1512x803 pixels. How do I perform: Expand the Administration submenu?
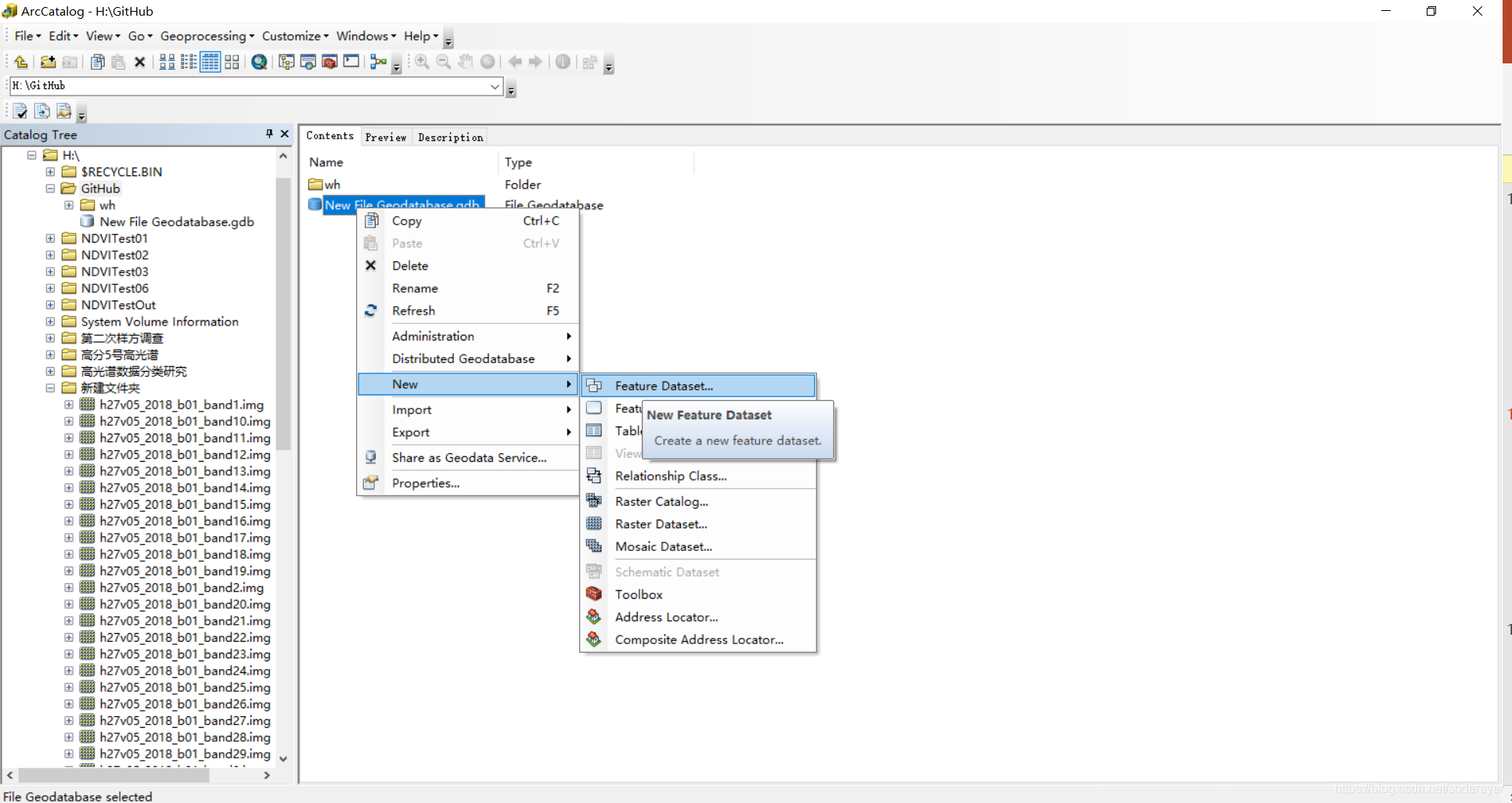click(468, 337)
